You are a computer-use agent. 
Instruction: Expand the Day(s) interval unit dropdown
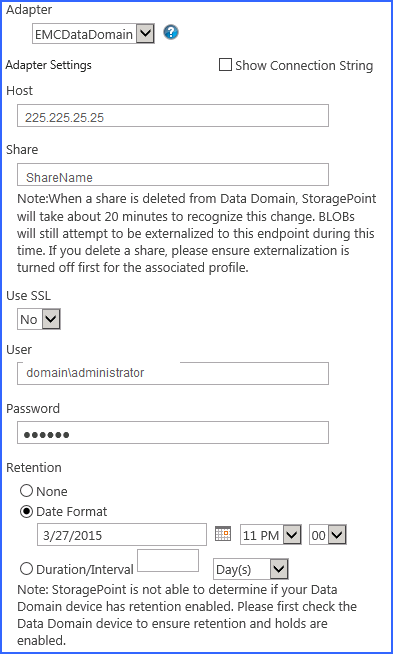tap(251, 569)
